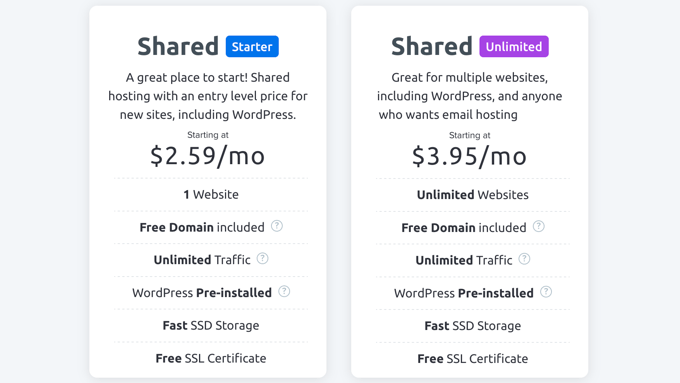Click 'WordPress Pre-installed' in Starter plan
This screenshot has height=383, width=680.
click(202, 293)
